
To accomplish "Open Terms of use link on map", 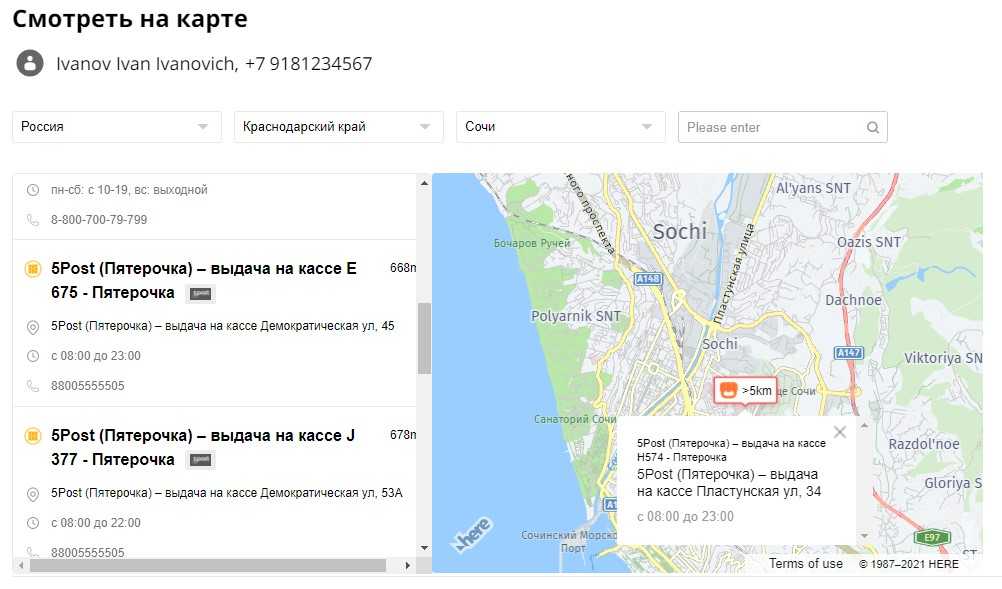I will pos(805,564).
